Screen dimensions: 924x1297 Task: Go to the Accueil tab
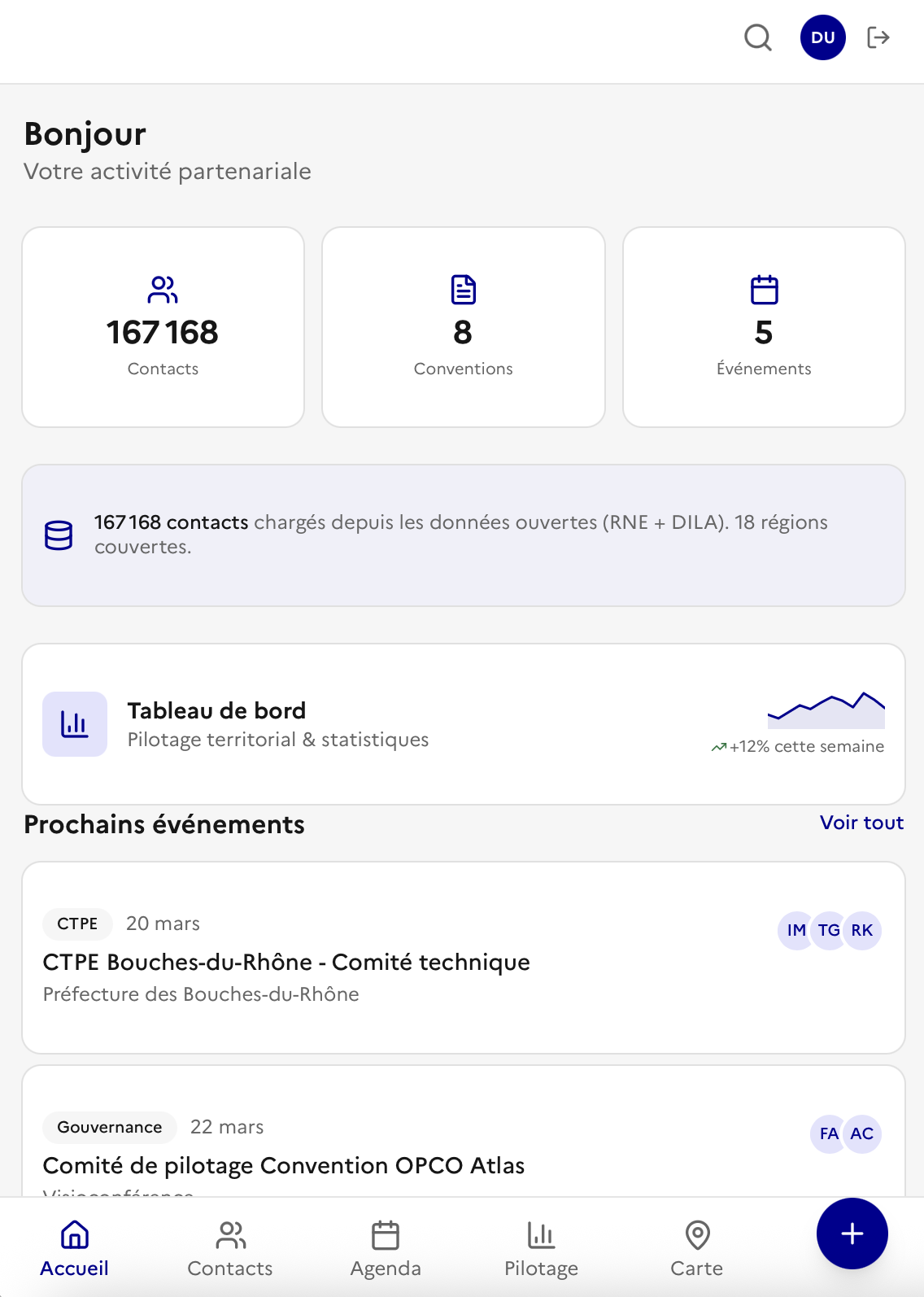pyautogui.click(x=74, y=1248)
